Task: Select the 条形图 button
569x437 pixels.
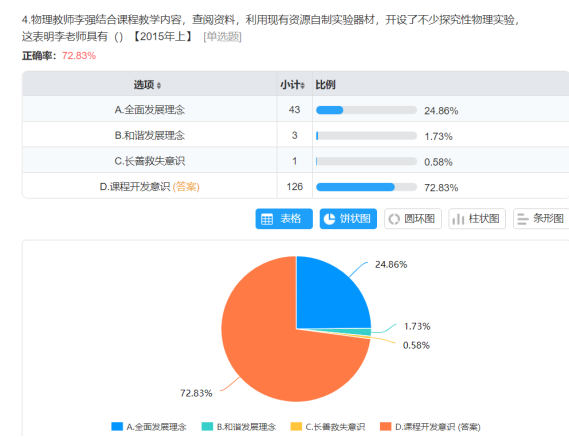Action: coord(541,219)
